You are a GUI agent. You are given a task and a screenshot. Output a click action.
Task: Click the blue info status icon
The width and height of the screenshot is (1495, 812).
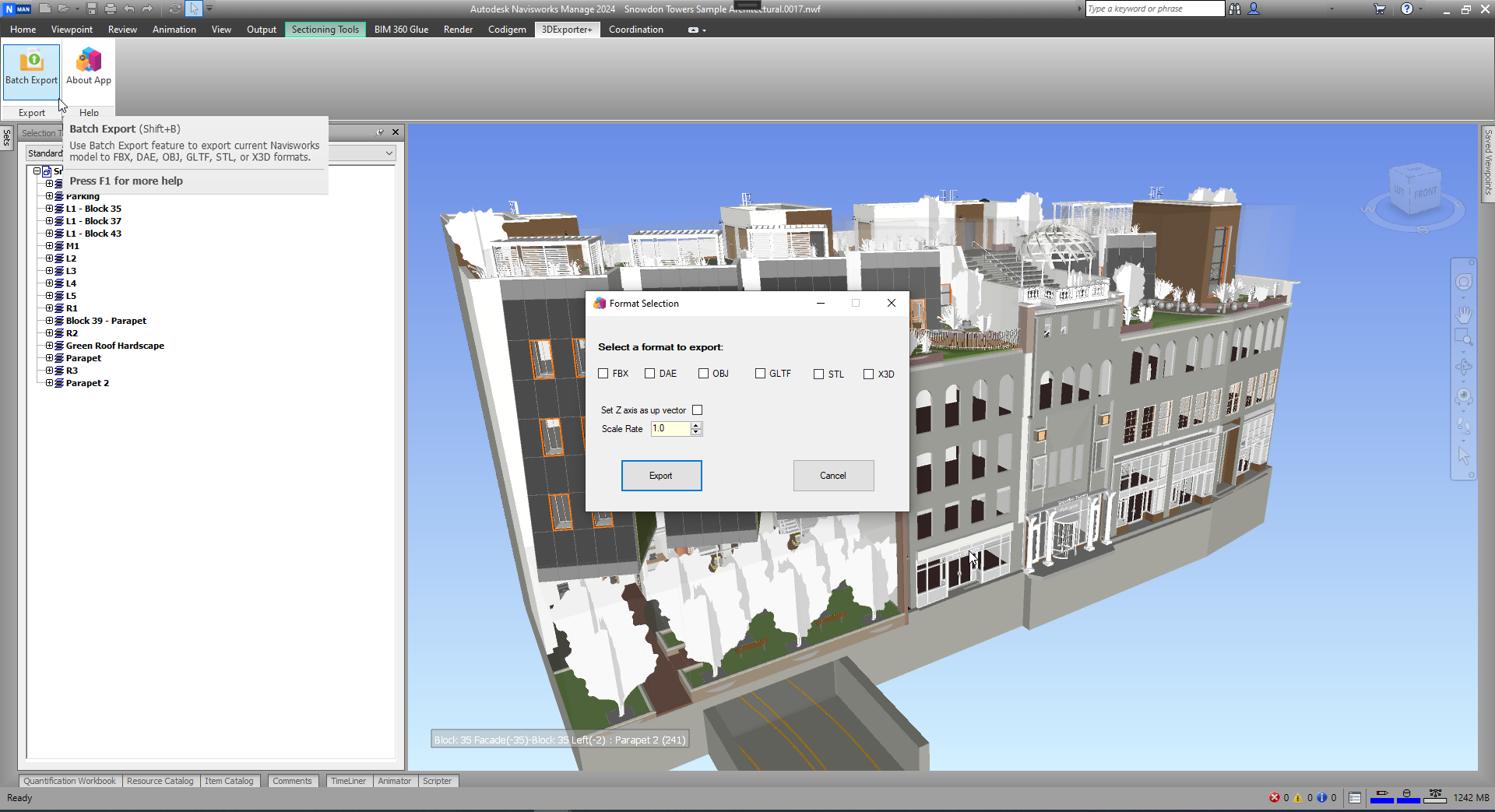(x=1322, y=797)
